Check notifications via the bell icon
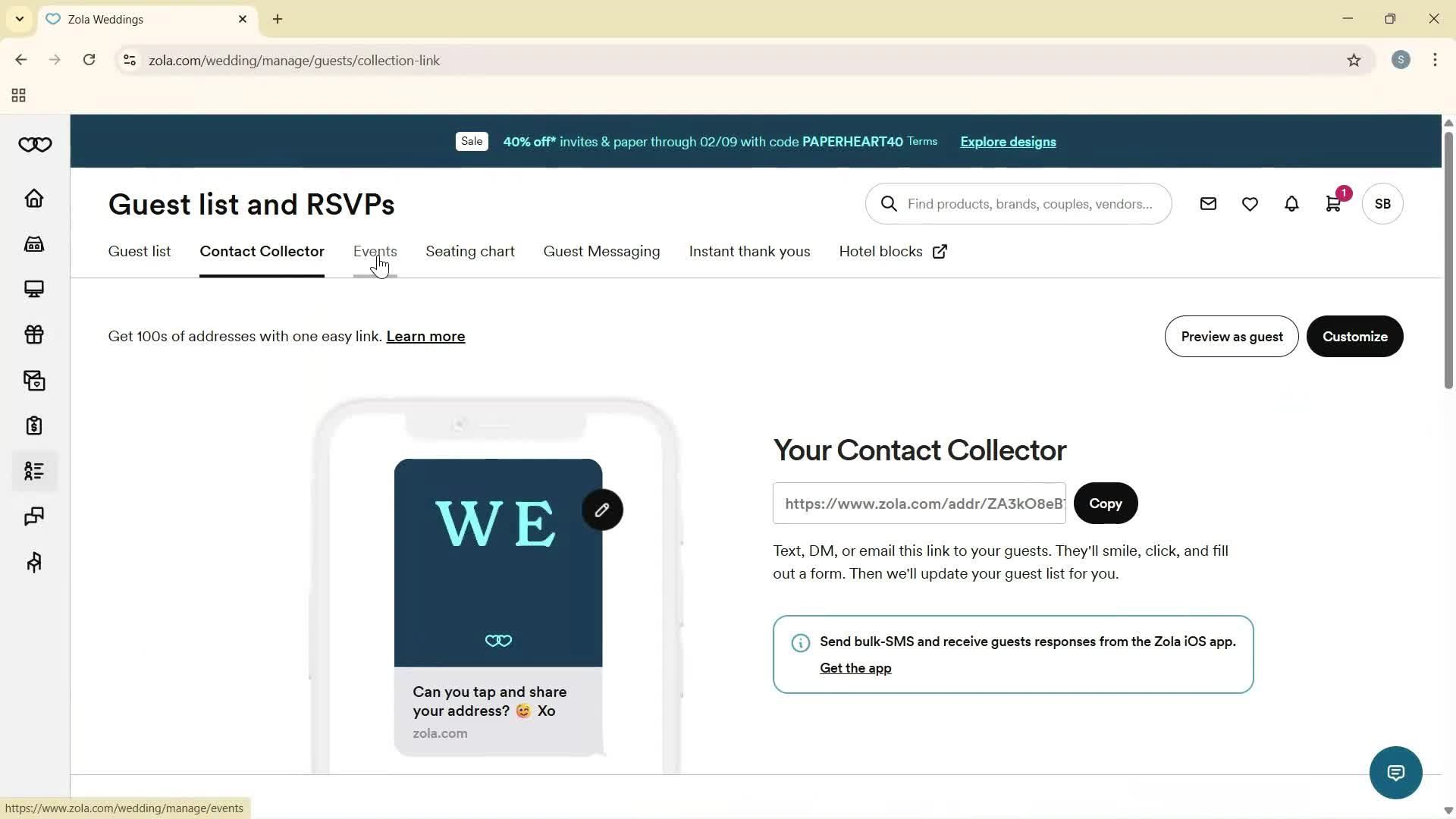The width and height of the screenshot is (1456, 819). 1291,203
